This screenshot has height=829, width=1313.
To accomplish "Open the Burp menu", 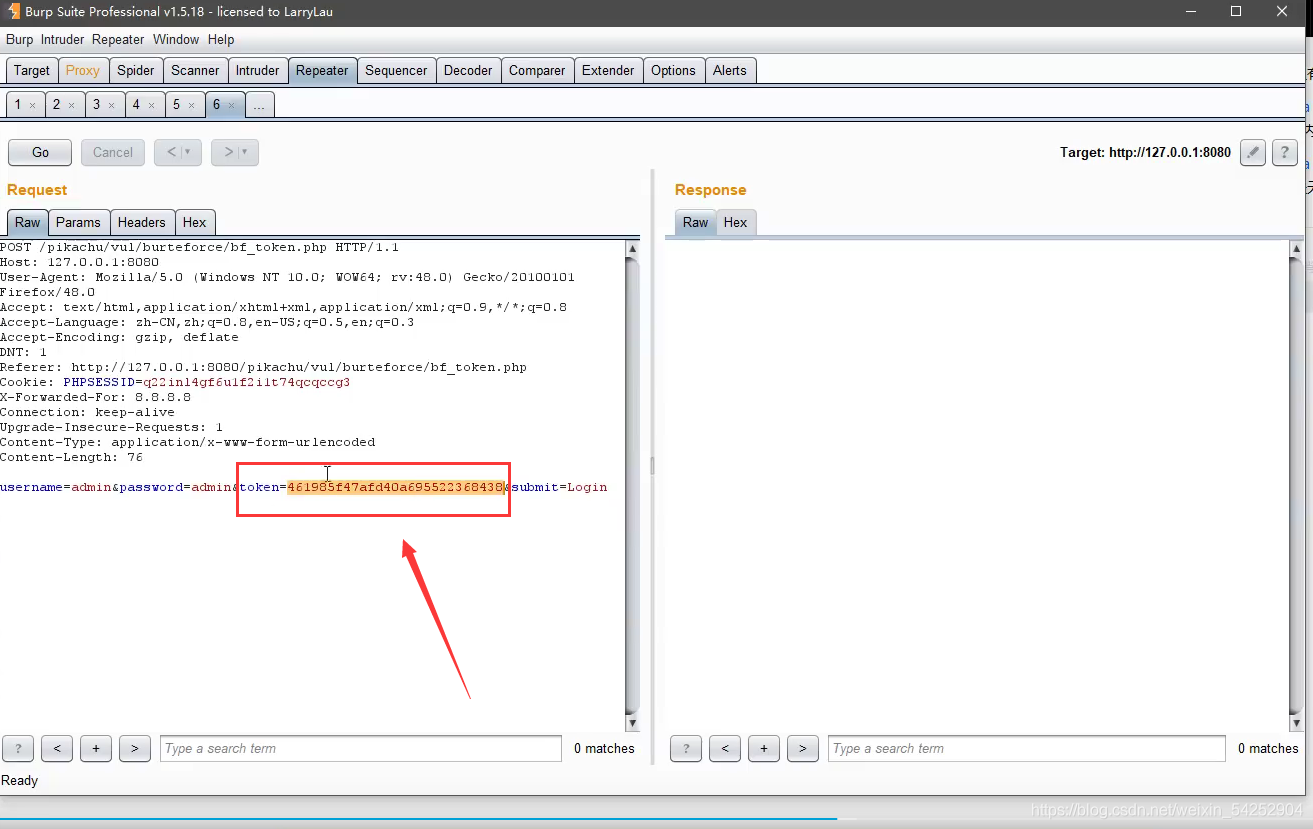I will [x=19, y=40].
